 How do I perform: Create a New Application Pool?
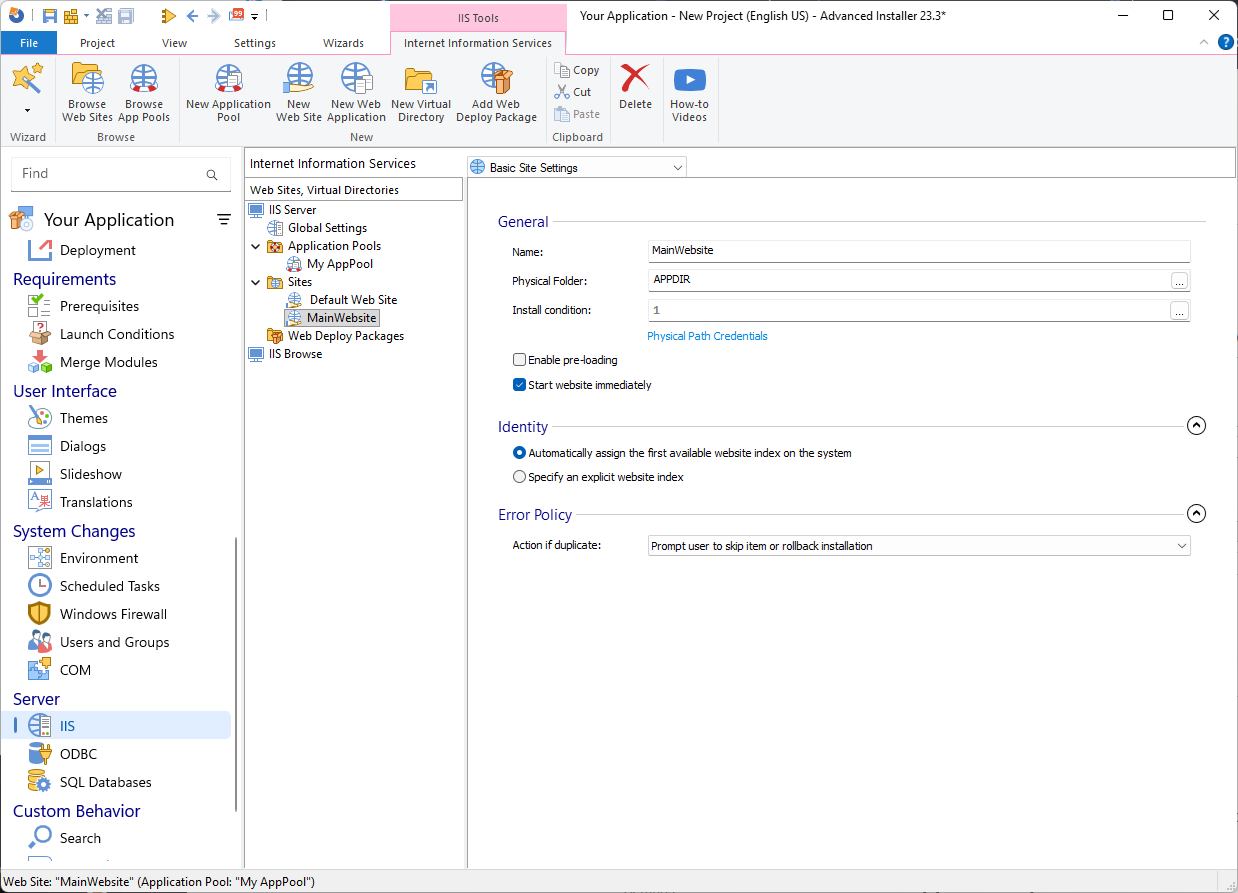[228, 92]
